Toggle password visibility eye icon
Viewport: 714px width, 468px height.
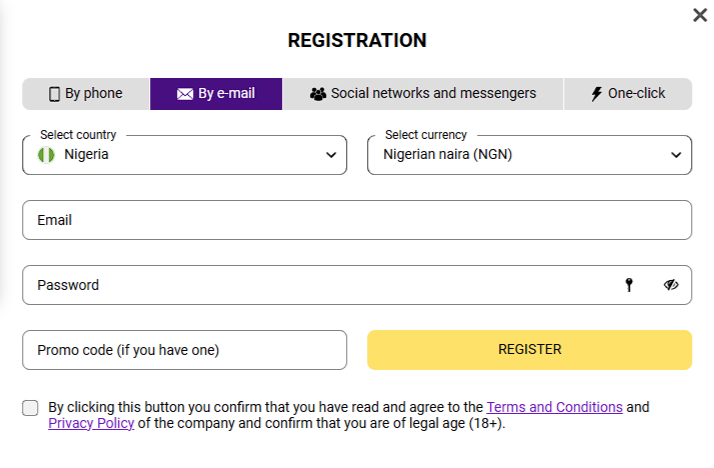[x=671, y=285]
